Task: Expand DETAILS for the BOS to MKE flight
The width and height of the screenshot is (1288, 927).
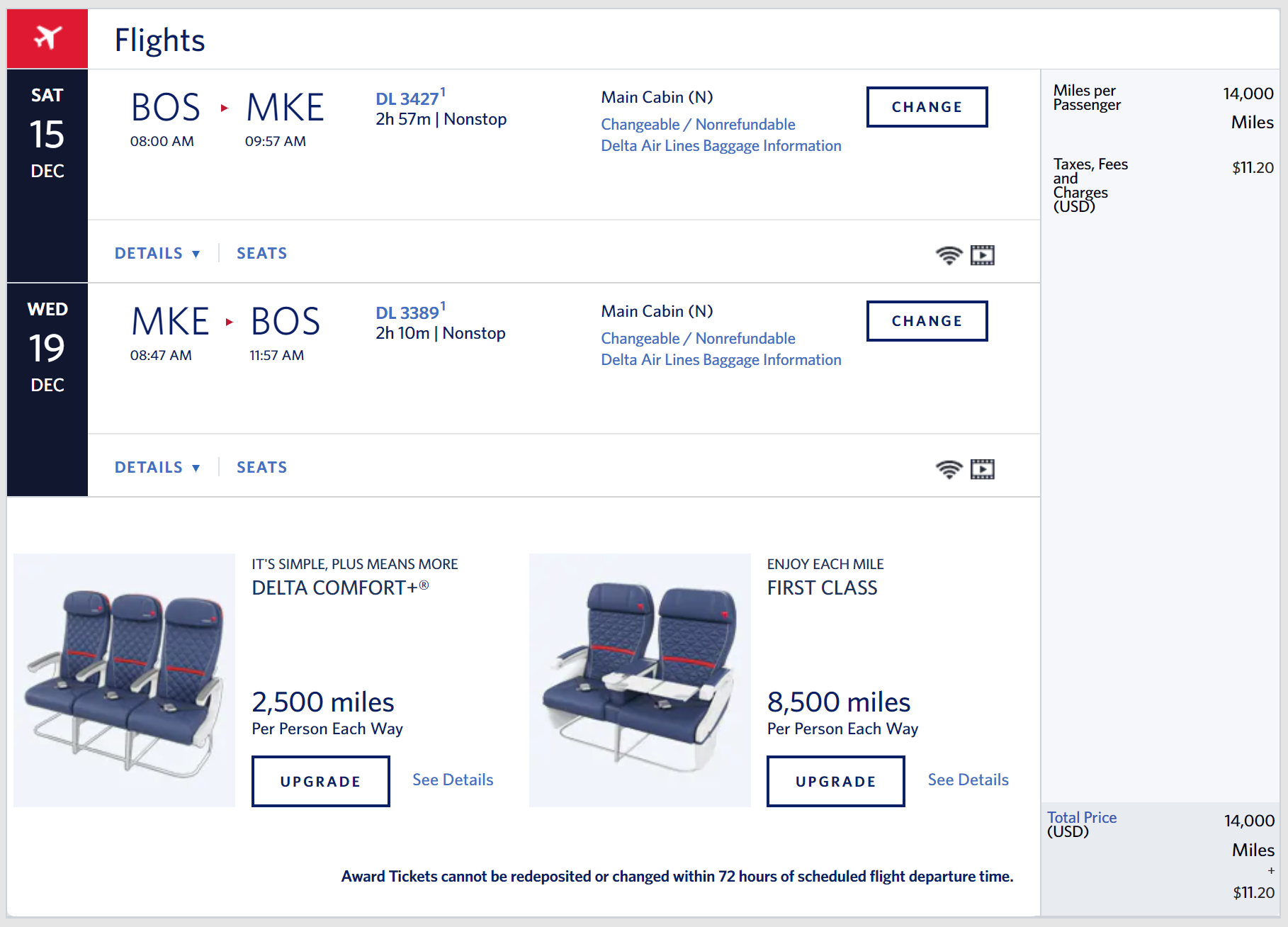Action: coord(157,254)
